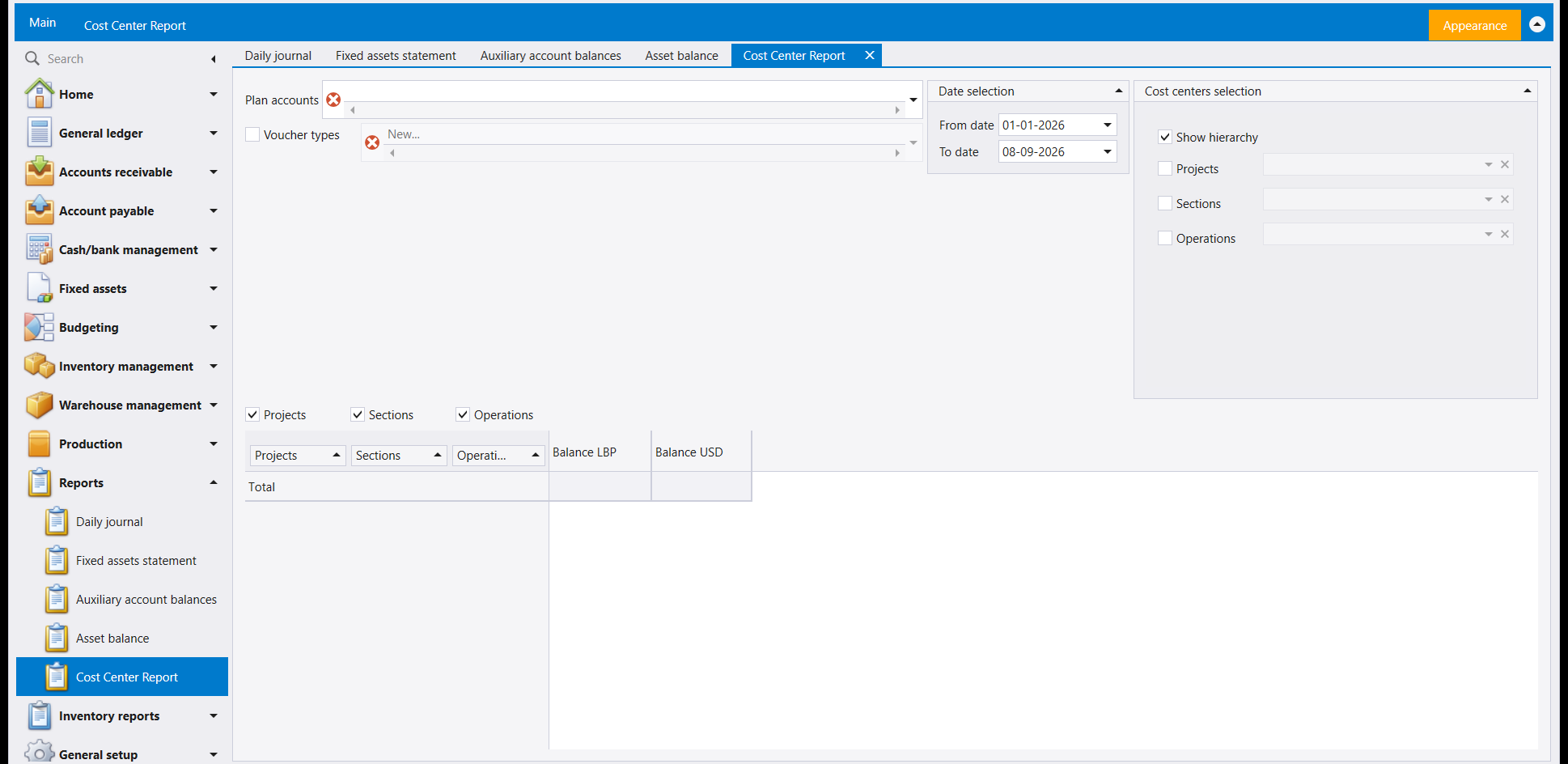Screen dimensions: 1568x764
Task: Uncheck the Sections checkbox above the grid
Action: (x=358, y=414)
